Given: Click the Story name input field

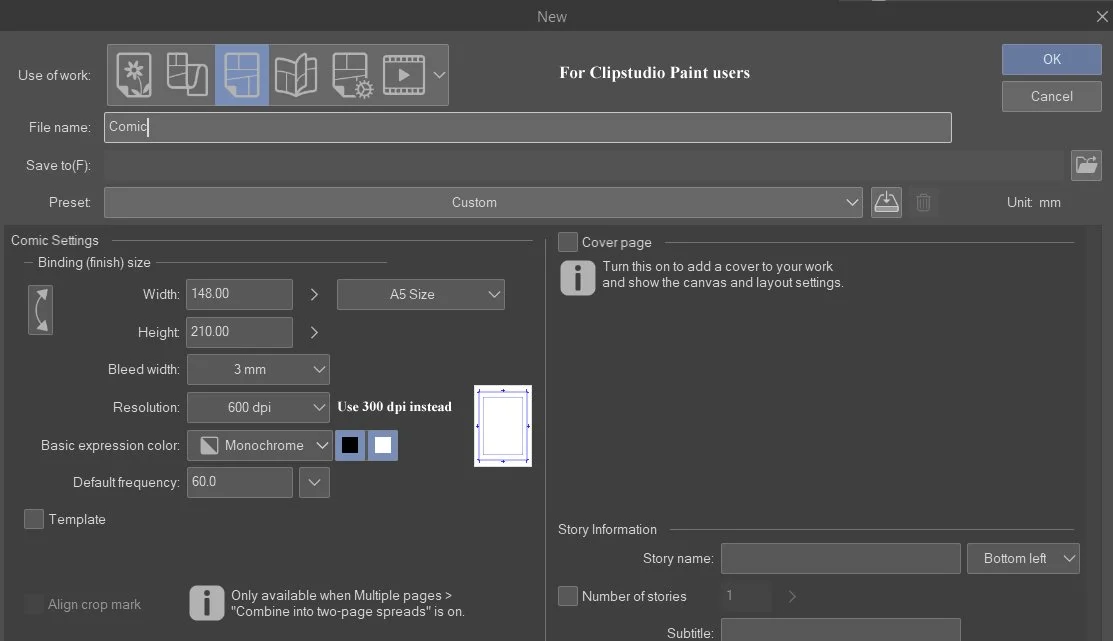Looking at the screenshot, I should [x=840, y=559].
